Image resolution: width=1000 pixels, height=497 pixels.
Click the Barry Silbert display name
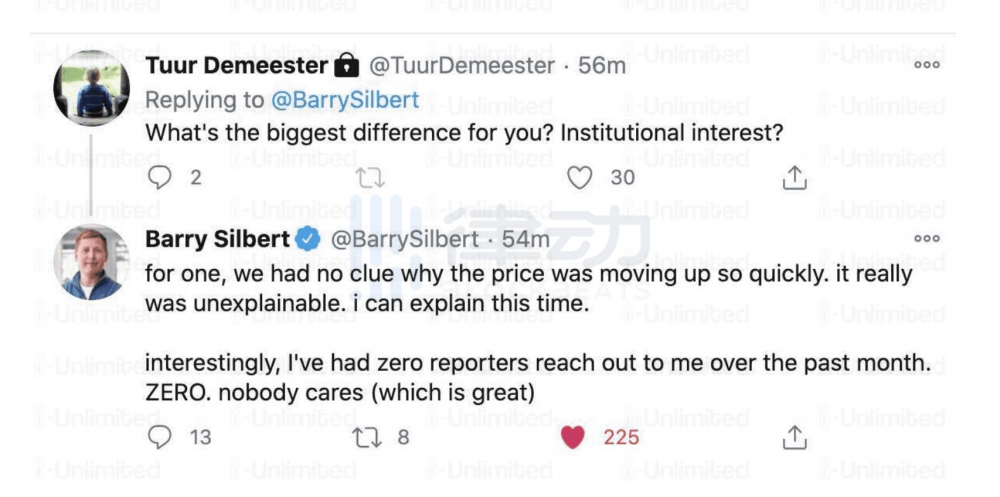click(217, 240)
